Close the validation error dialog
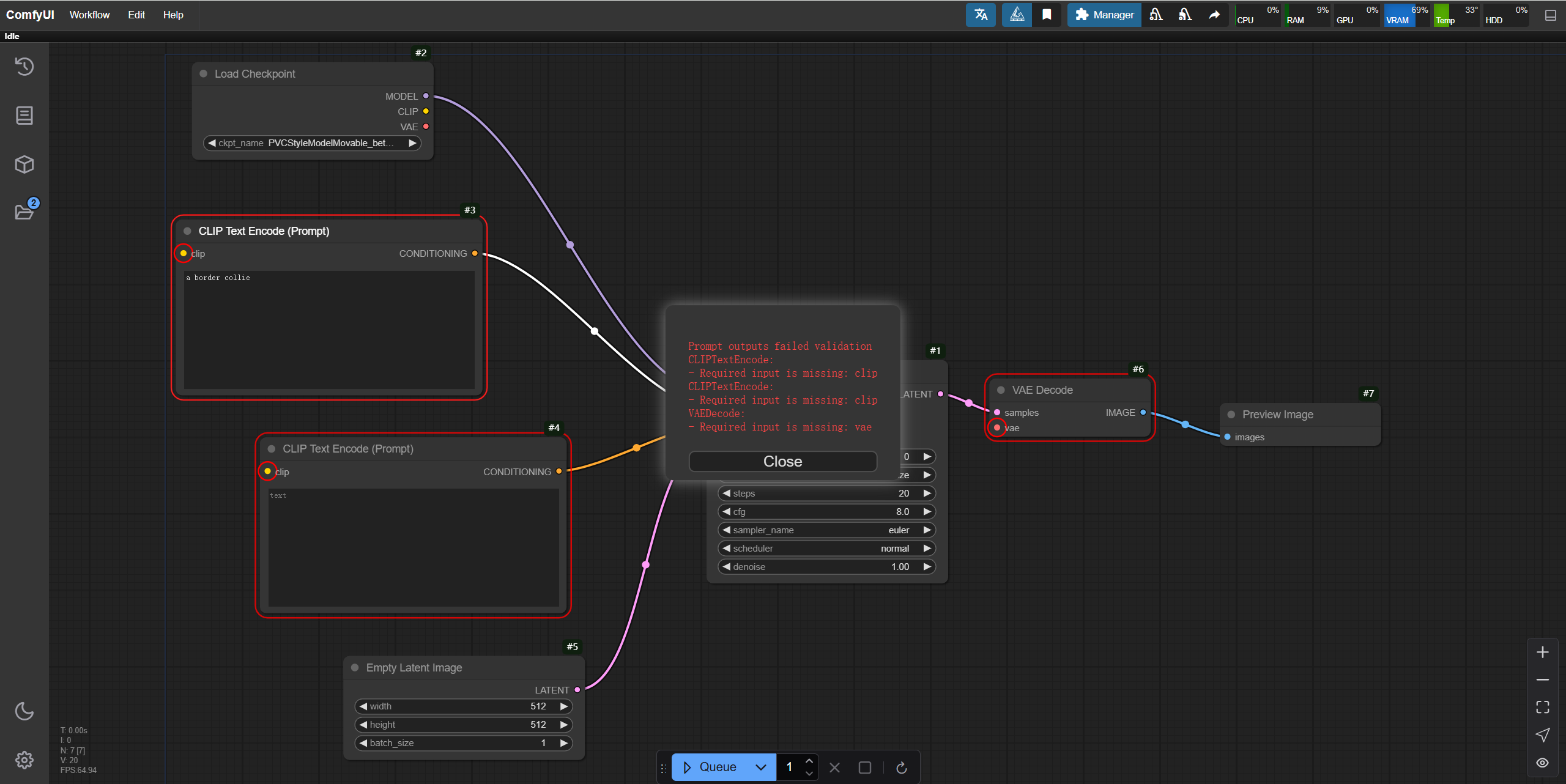The width and height of the screenshot is (1566, 784). [x=782, y=462]
